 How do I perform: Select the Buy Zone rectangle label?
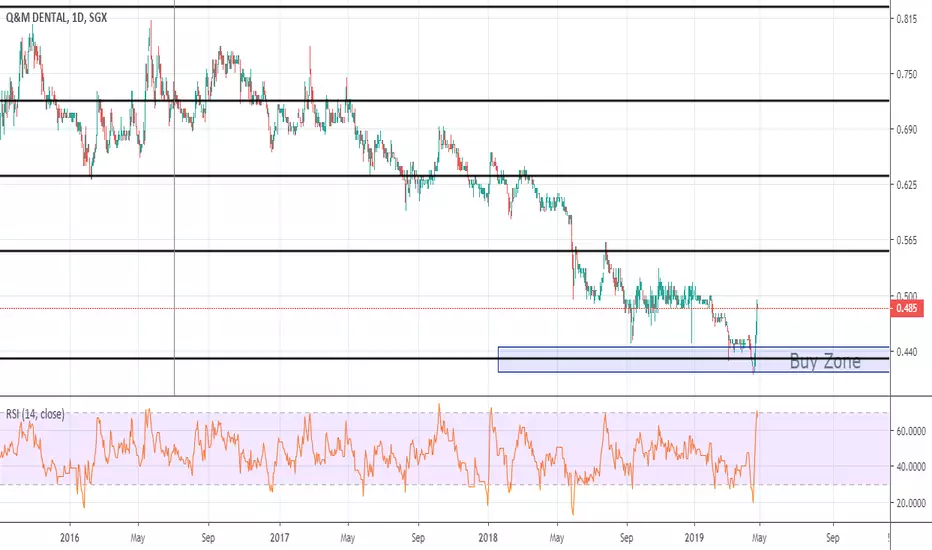click(824, 361)
